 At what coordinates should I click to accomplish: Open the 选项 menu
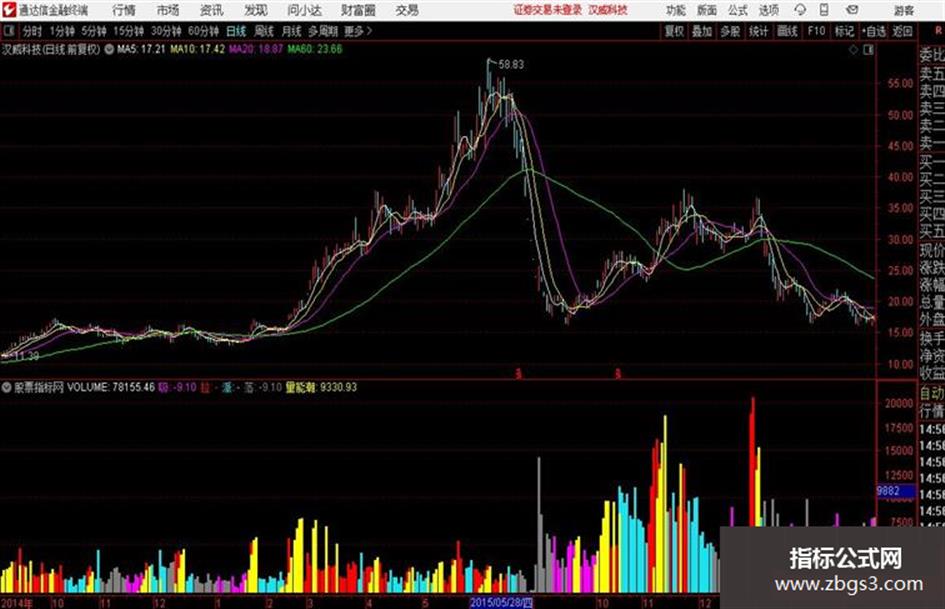tap(768, 10)
